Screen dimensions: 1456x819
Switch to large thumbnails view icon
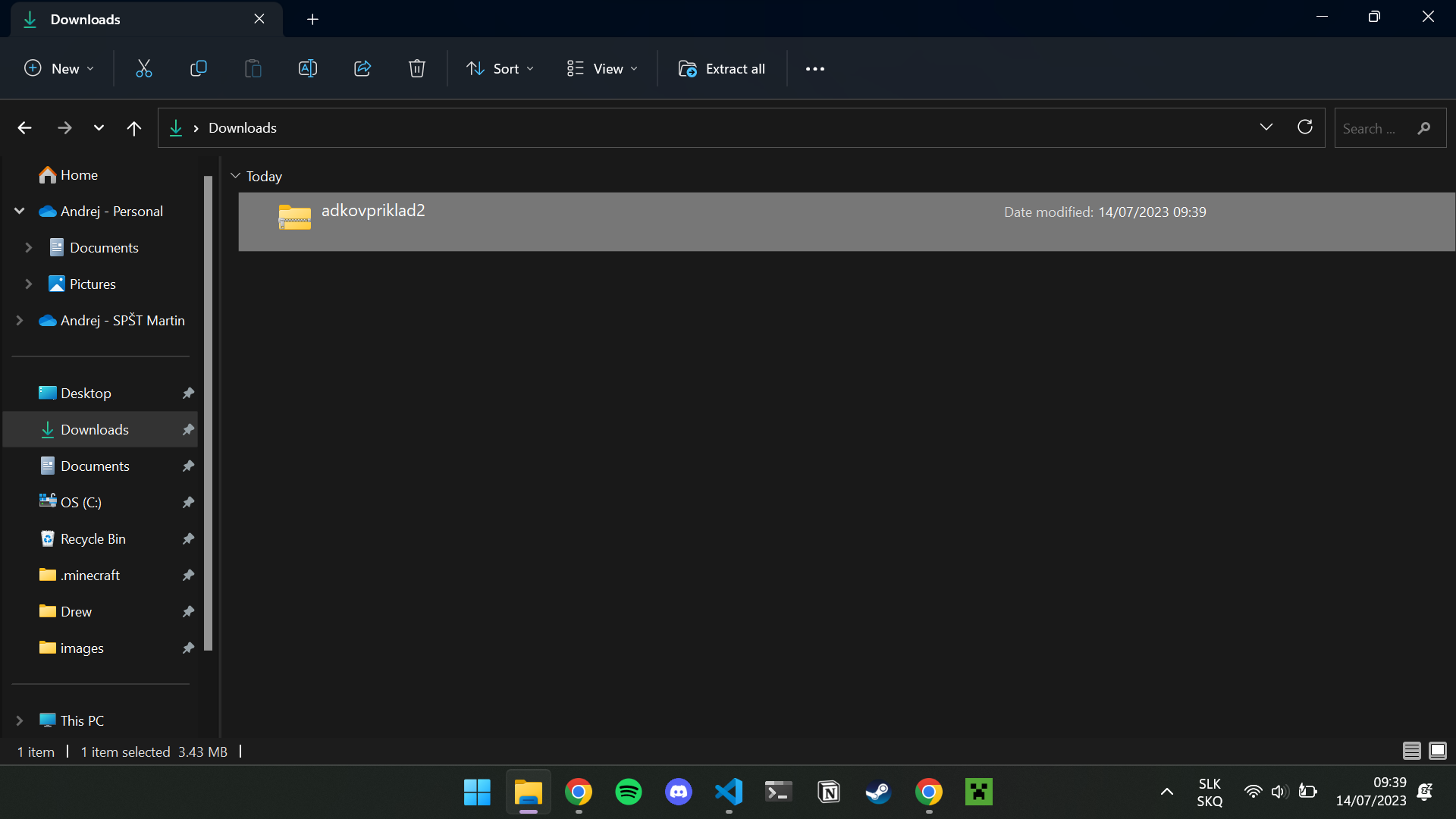point(1438,751)
